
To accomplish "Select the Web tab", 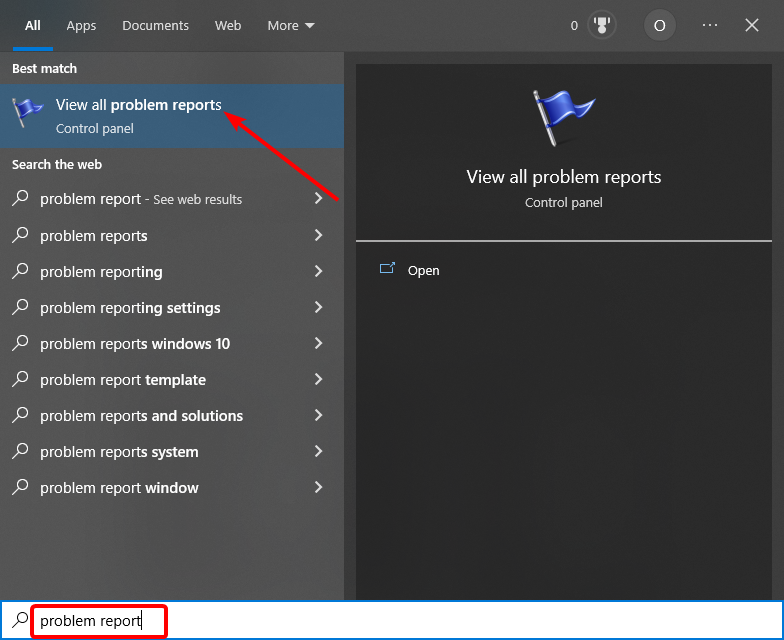I will pos(228,26).
